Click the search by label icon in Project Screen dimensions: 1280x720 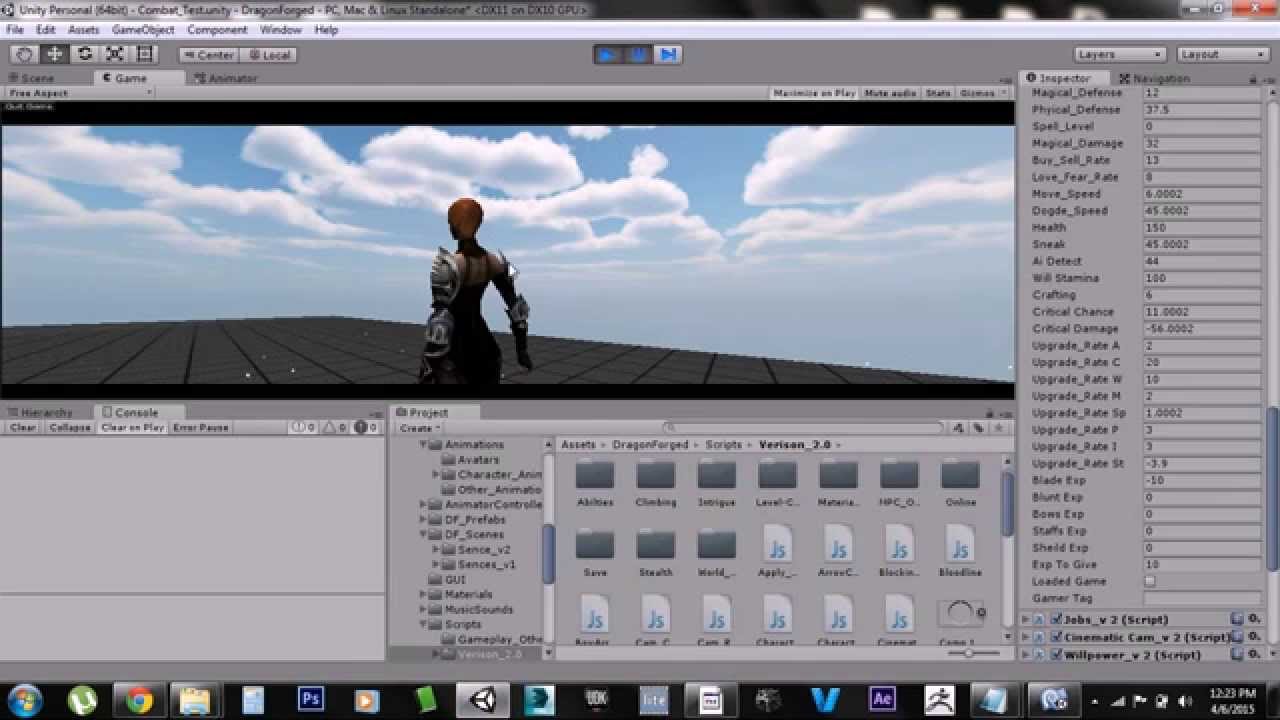tap(978, 428)
